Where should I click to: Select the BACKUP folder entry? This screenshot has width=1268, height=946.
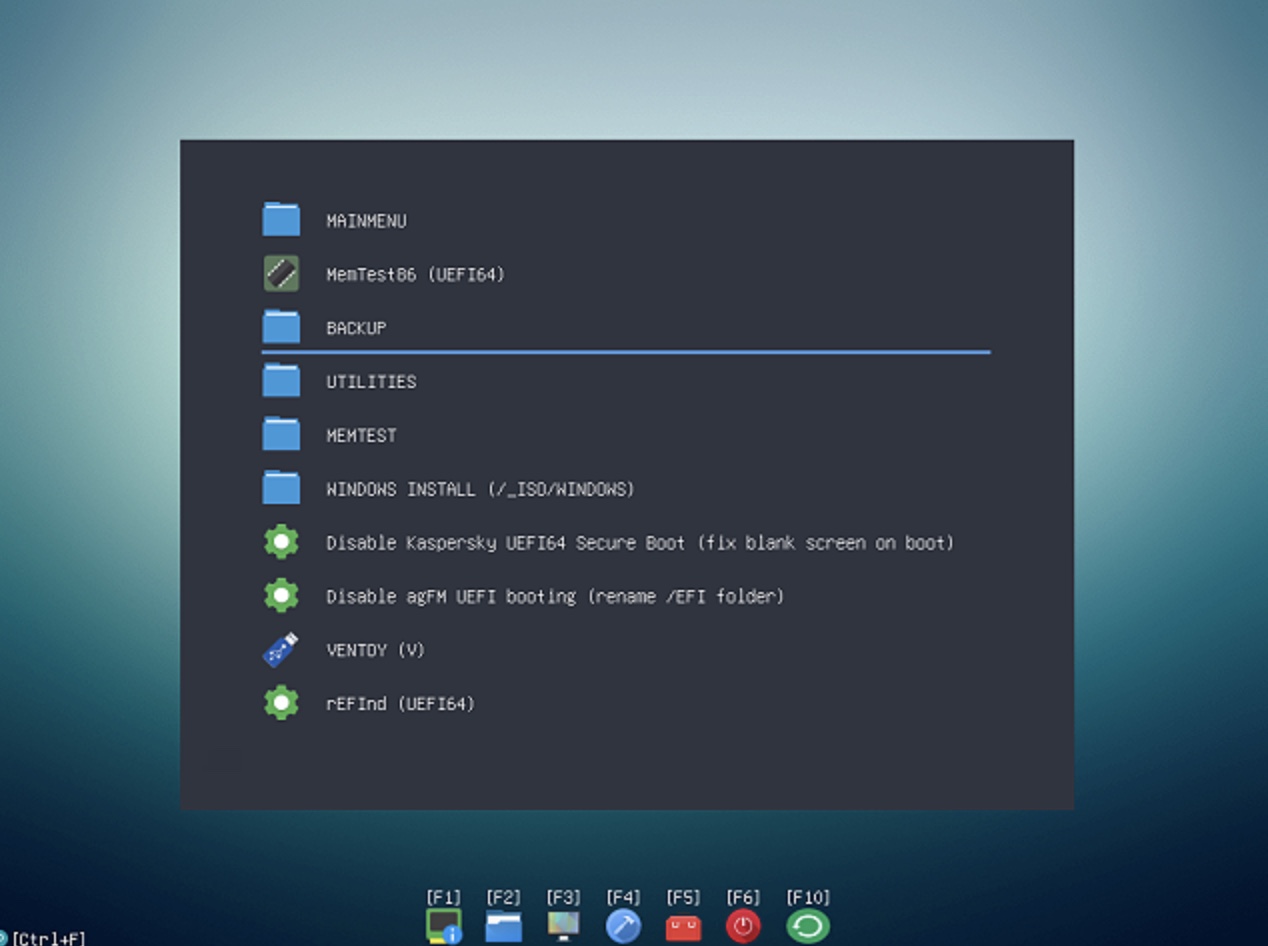(x=626, y=327)
